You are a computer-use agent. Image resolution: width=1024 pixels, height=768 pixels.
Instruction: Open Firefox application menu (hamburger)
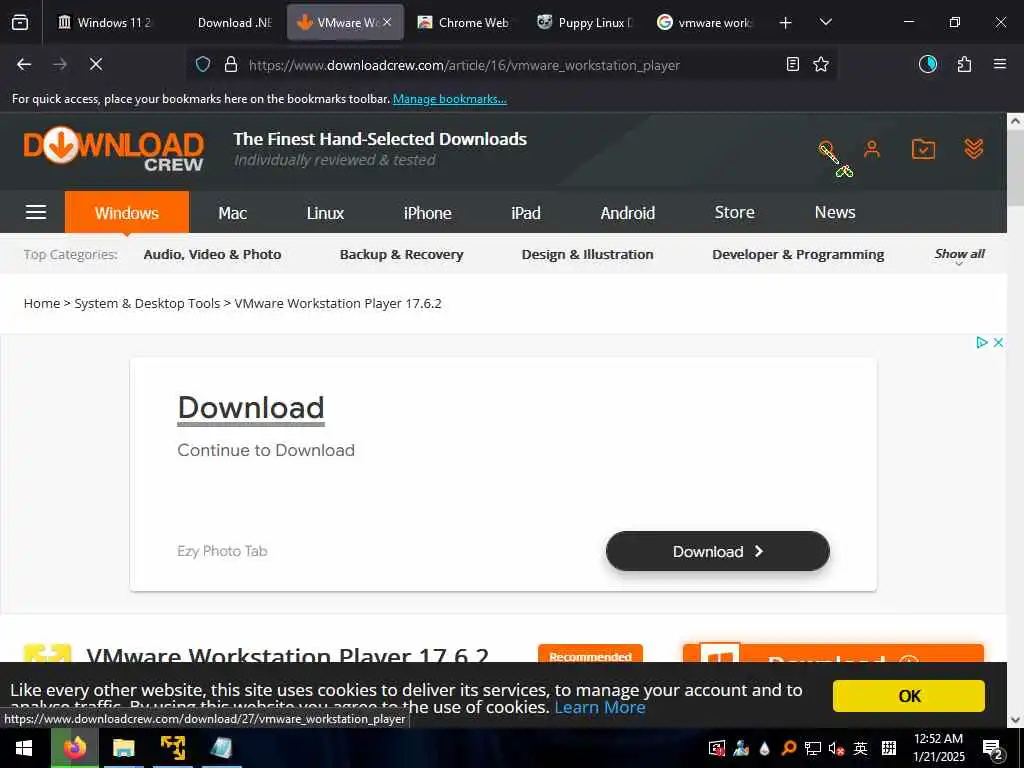[999, 64]
